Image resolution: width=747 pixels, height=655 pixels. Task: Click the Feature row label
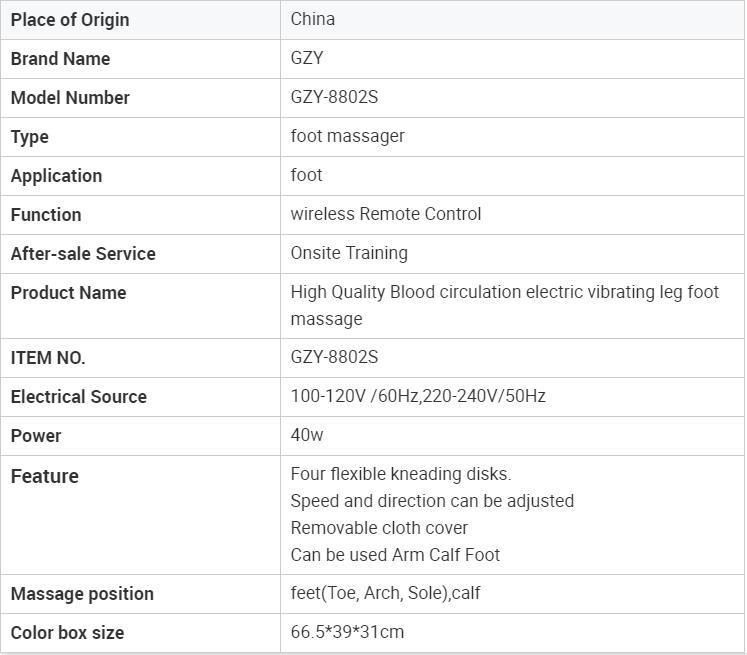tap(45, 476)
